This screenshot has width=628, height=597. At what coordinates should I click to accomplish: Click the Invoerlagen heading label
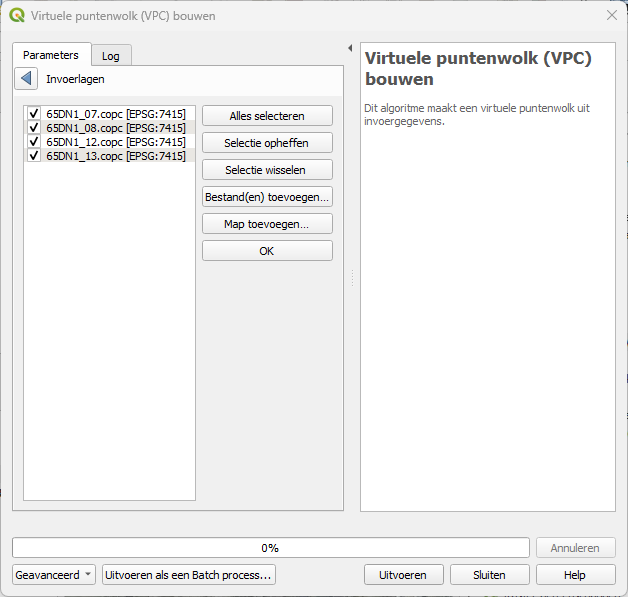pos(75,79)
